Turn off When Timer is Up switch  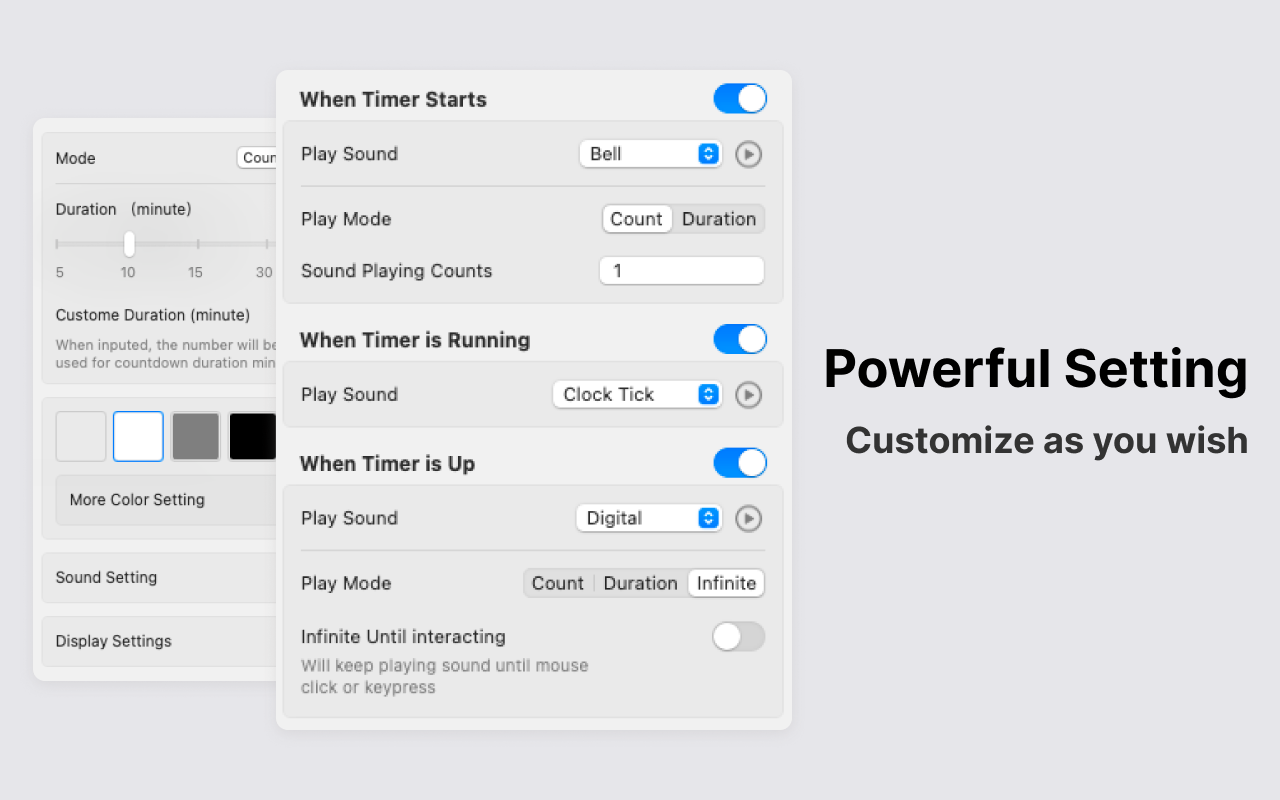(740, 463)
